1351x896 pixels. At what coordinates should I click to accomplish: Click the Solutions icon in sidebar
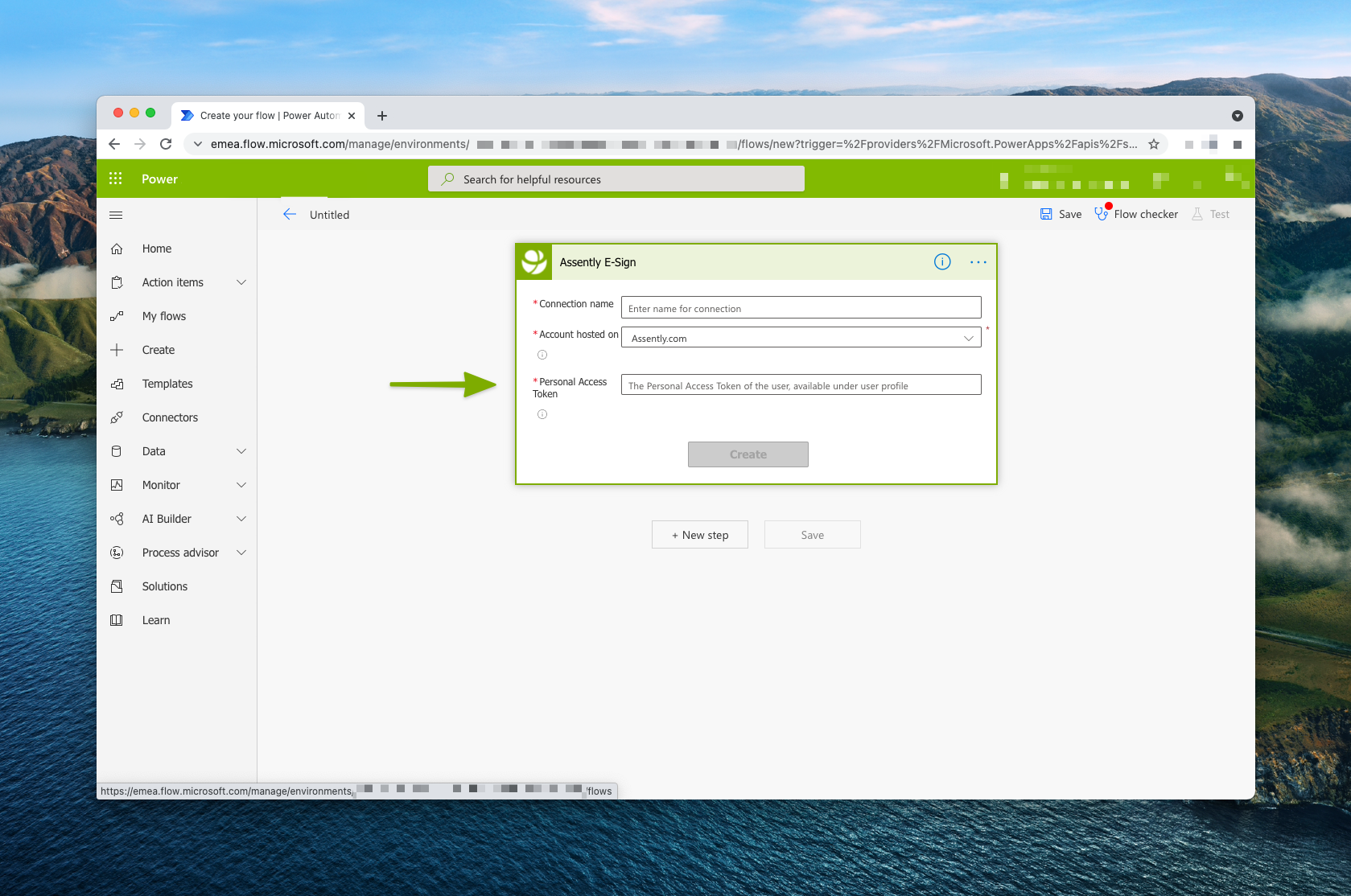pos(117,586)
